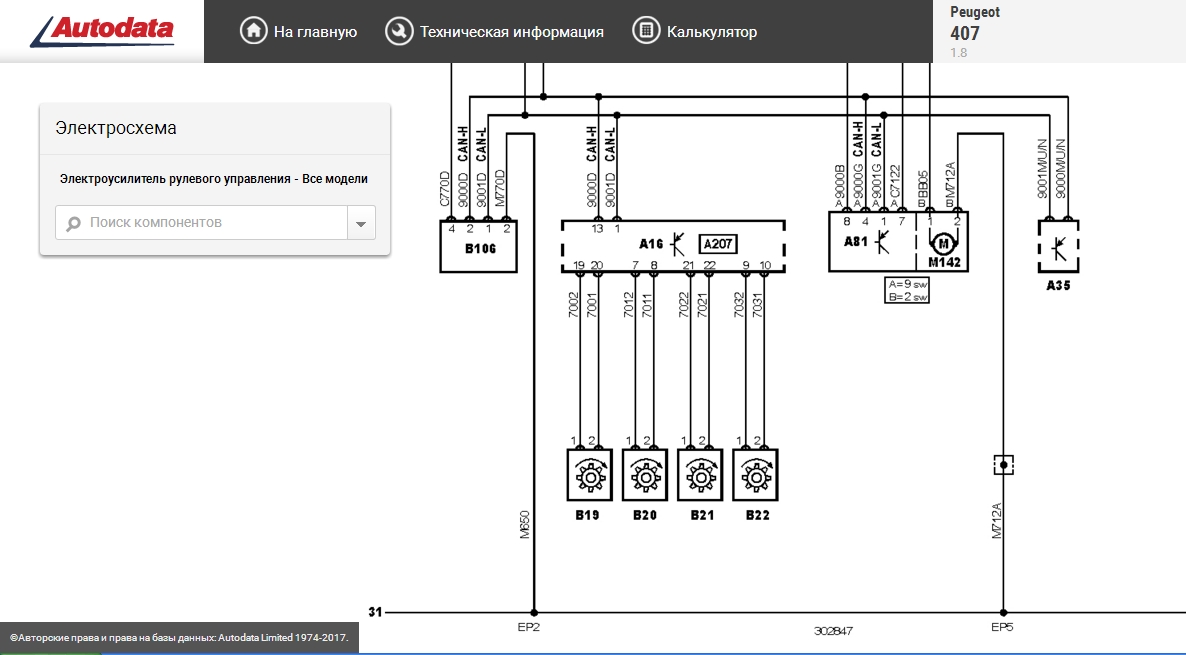Click the M142 motor symbol
Viewport: 1186px width, 655px height.
[942, 244]
